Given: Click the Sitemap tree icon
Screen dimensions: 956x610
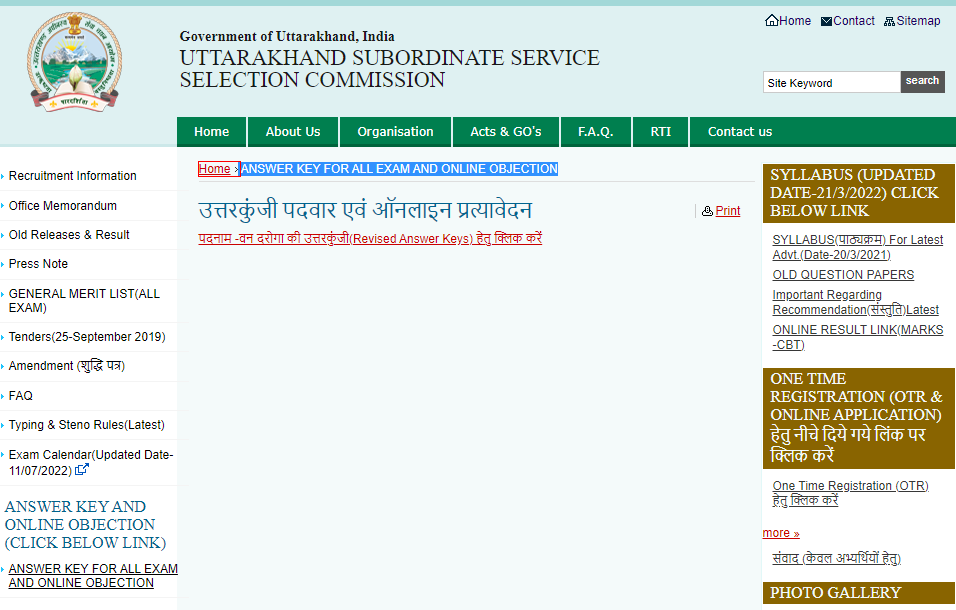Looking at the screenshot, I should point(890,21).
